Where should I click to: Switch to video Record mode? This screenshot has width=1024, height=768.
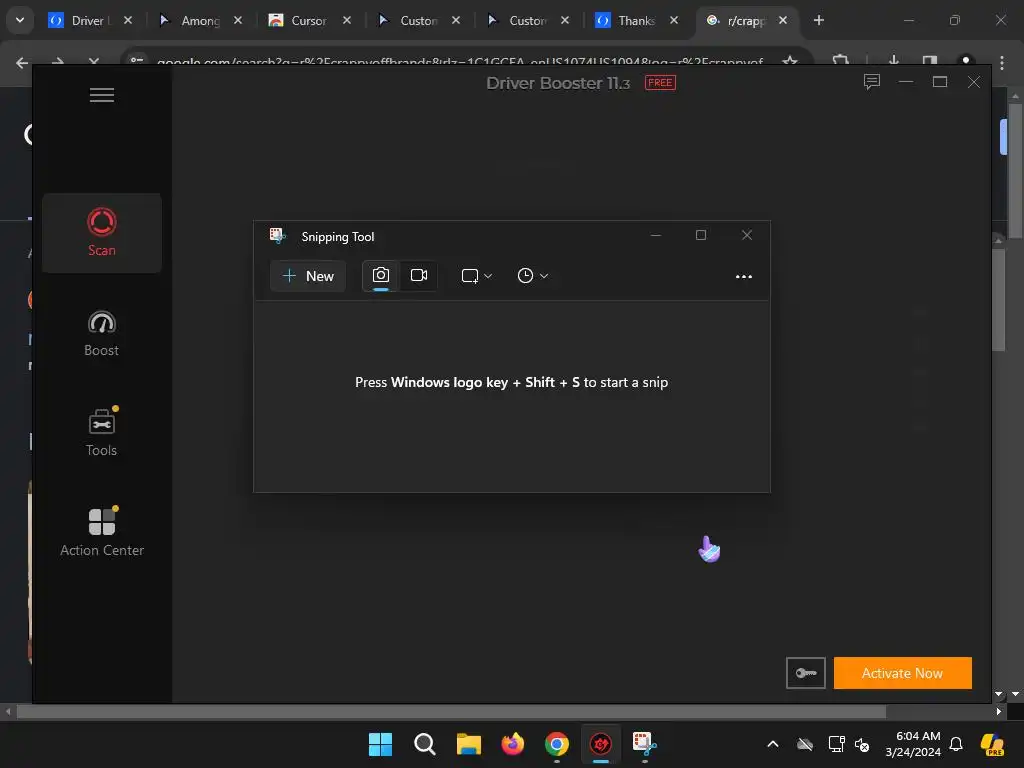(x=419, y=276)
